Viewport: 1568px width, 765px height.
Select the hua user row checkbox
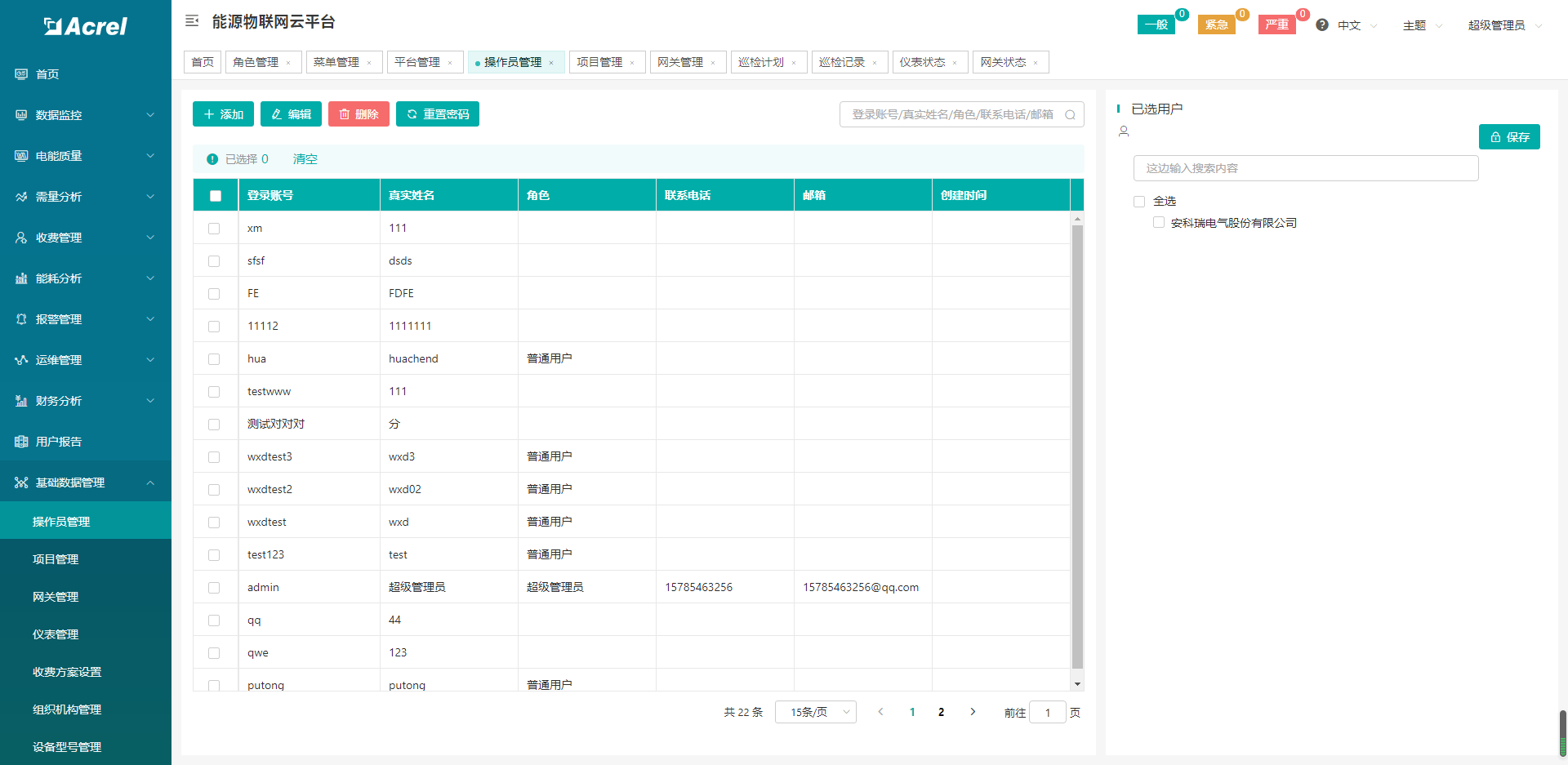click(x=214, y=359)
